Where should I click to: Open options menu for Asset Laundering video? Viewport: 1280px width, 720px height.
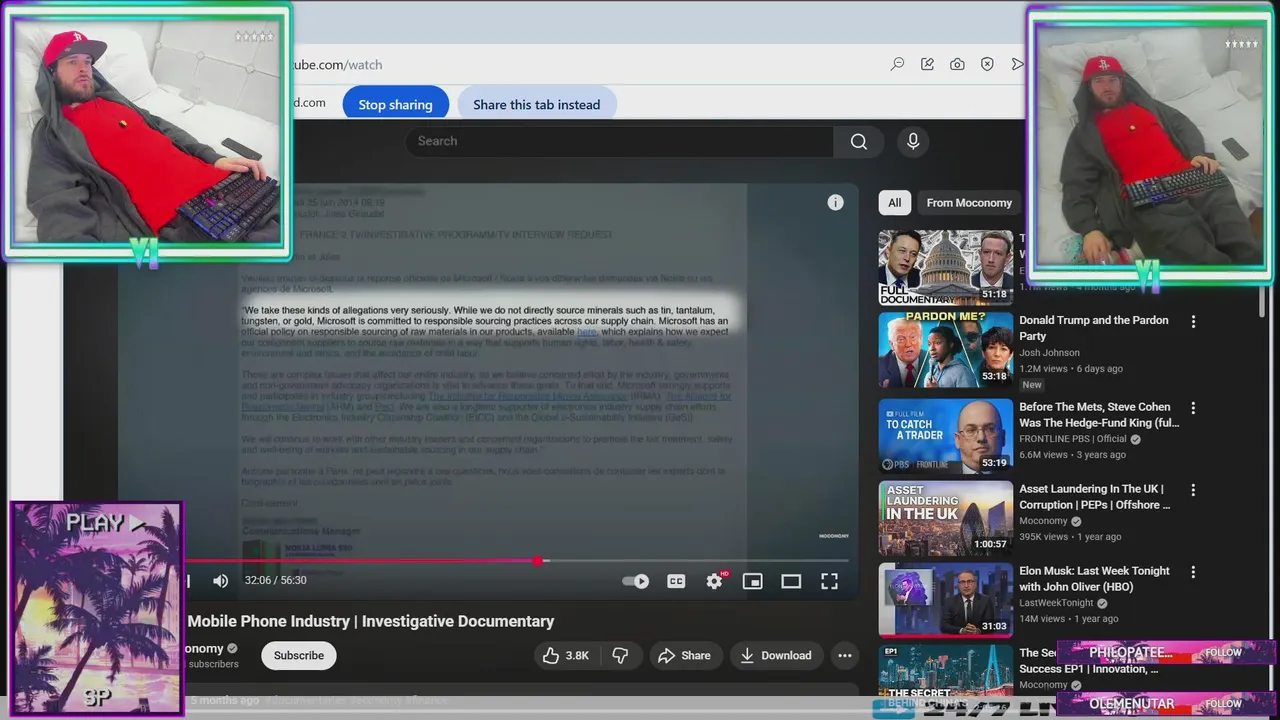(1192, 490)
